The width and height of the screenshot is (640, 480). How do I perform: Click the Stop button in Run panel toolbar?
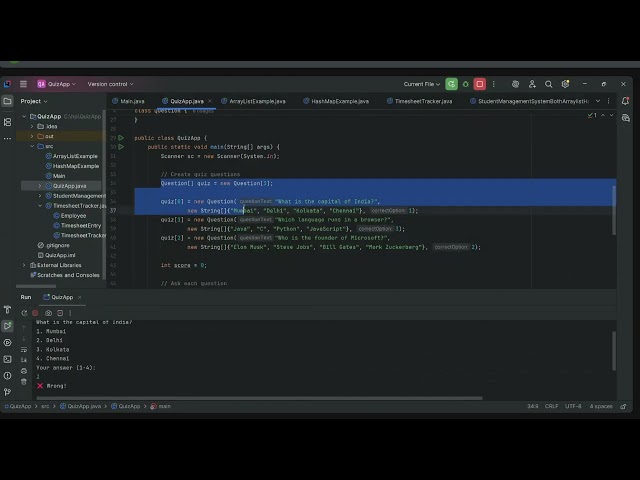click(36, 313)
